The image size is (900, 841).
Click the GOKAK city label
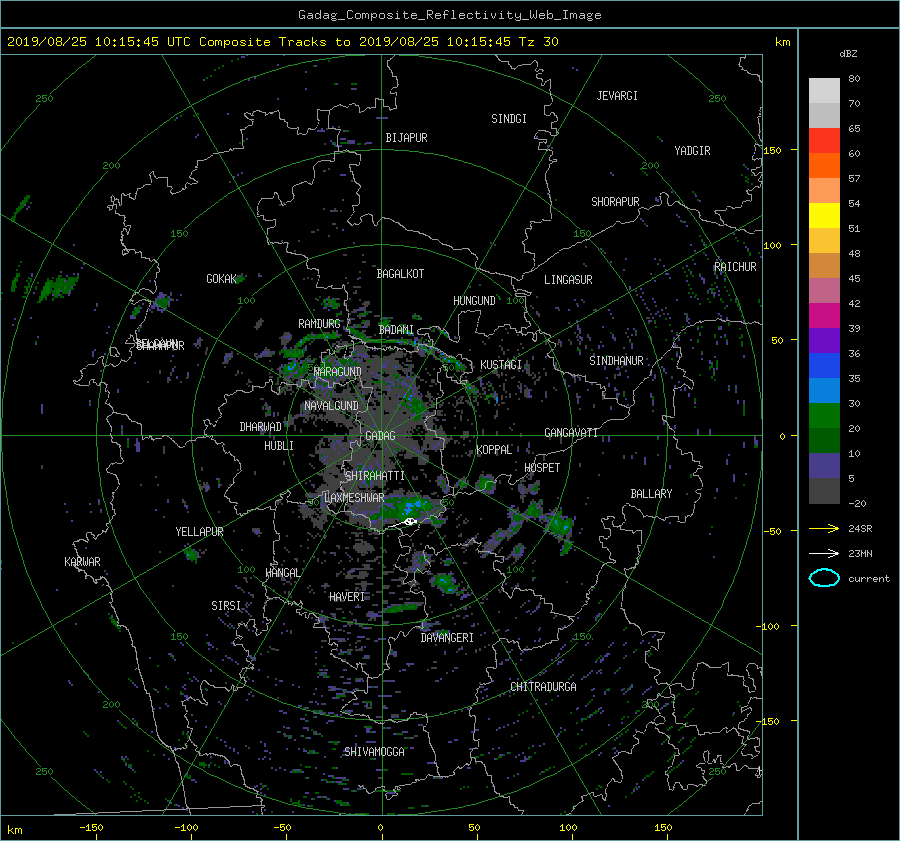(x=221, y=279)
